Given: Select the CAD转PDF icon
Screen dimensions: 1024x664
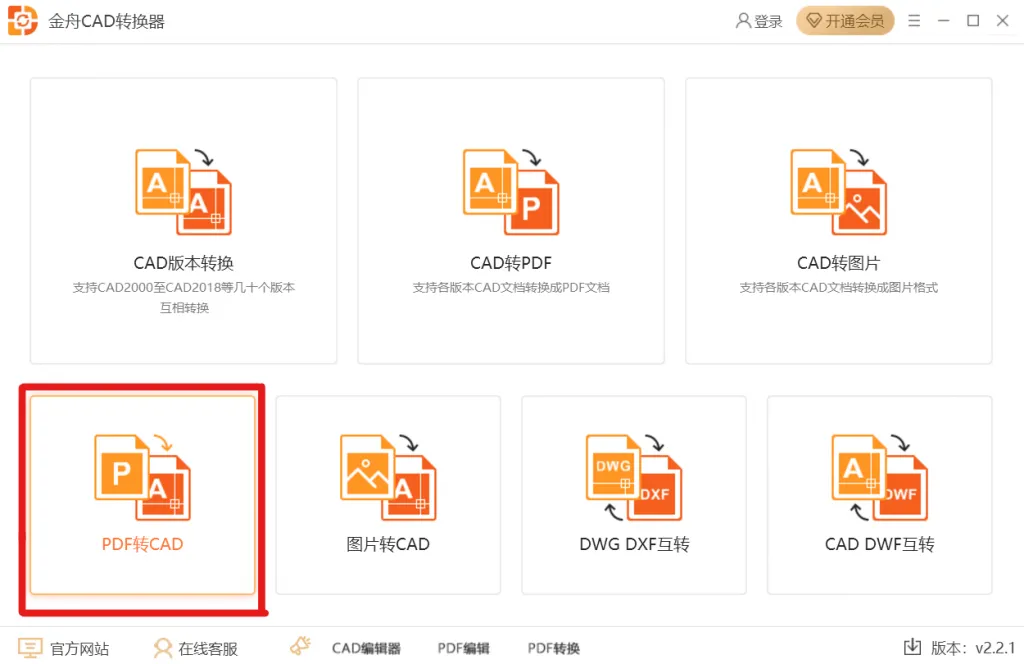Looking at the screenshot, I should pyautogui.click(x=511, y=192).
